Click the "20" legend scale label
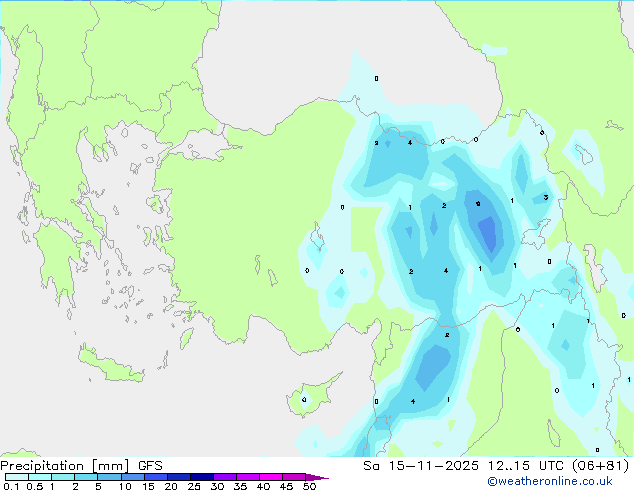Image resolution: width=634 pixels, height=490 pixels. click(x=171, y=486)
